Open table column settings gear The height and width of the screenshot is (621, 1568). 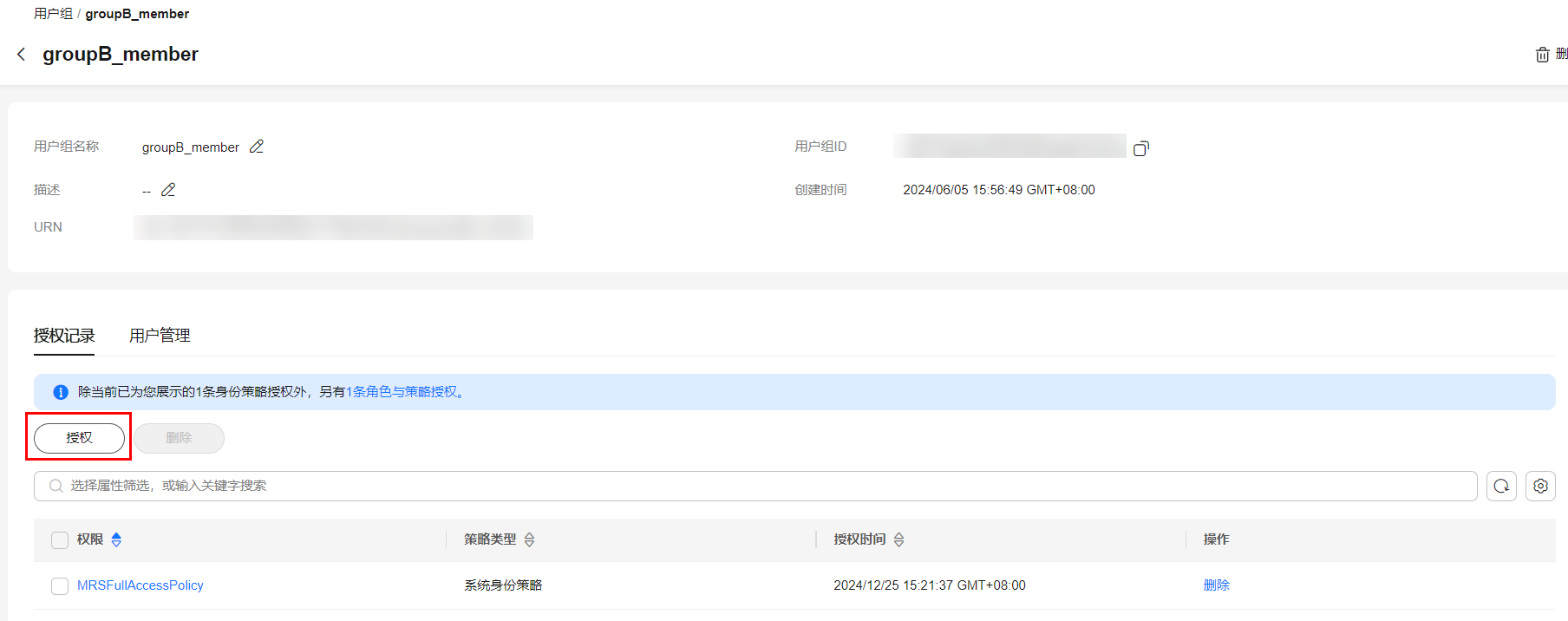(1540, 487)
